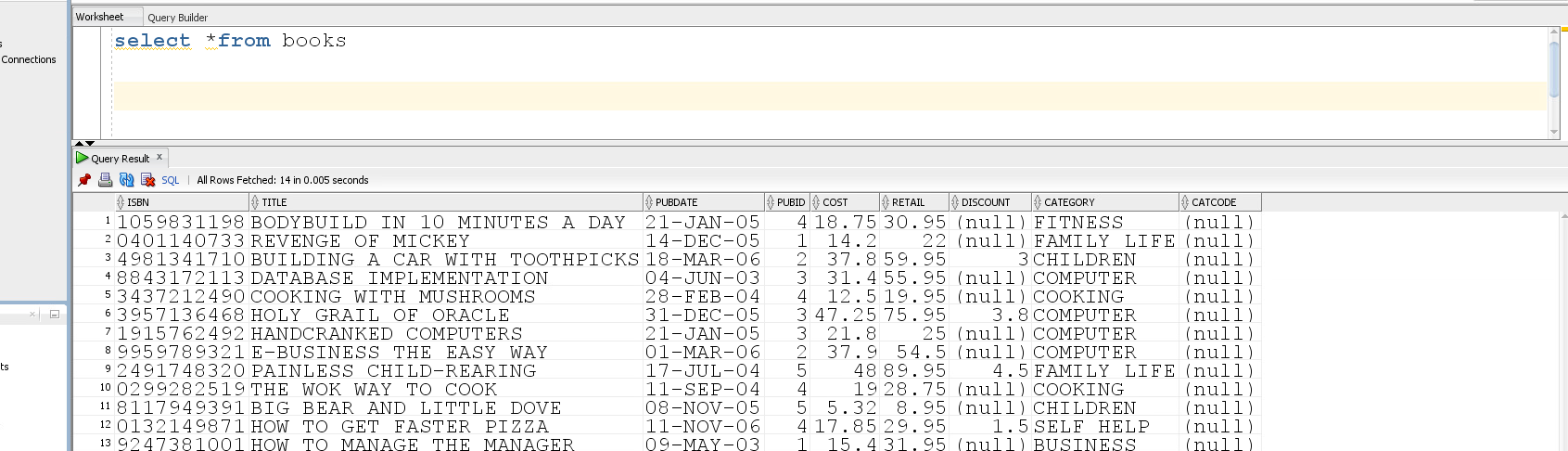Sort by the PUBDATE column header
Screen dimensions: 1568x451
pos(704,202)
